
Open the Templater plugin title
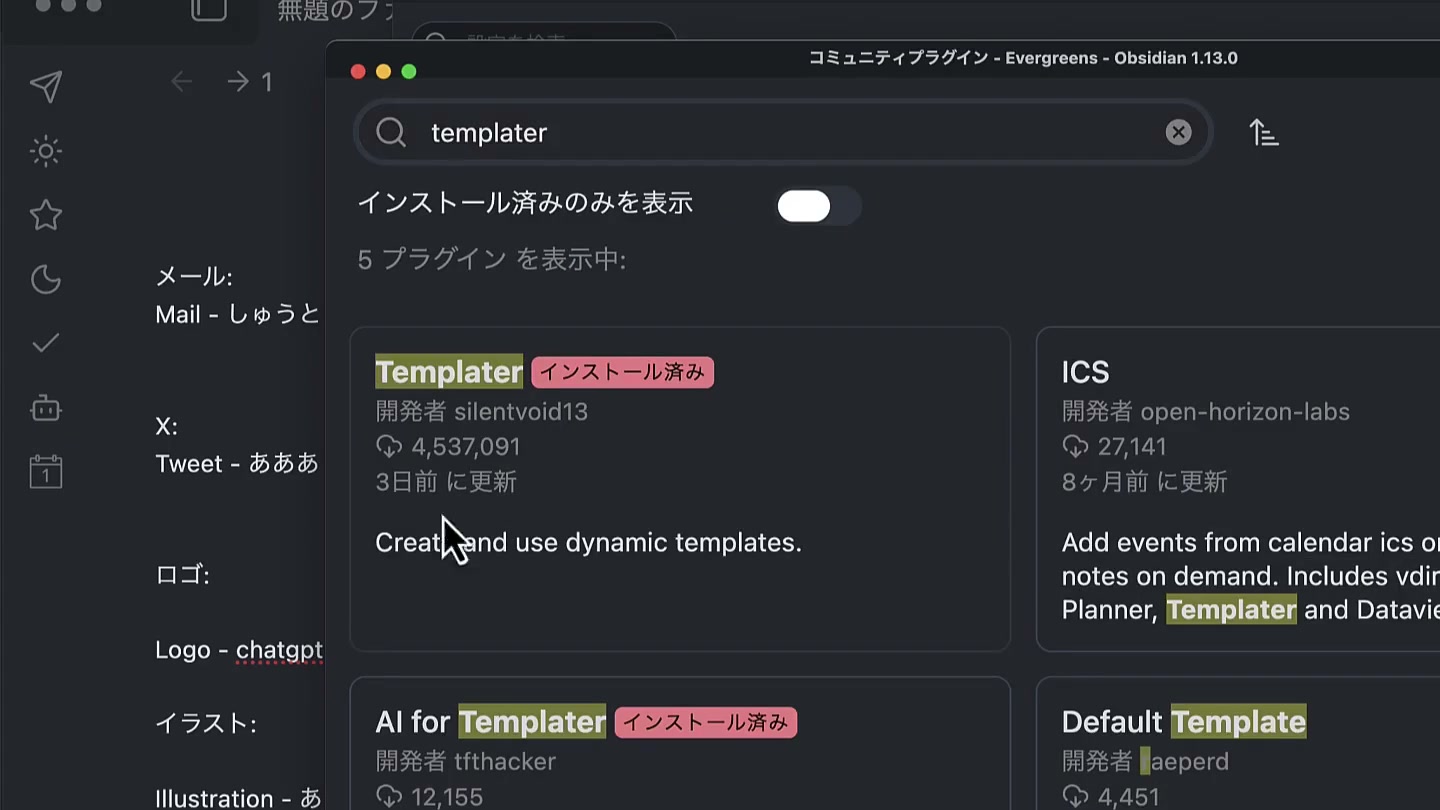pyautogui.click(x=449, y=372)
